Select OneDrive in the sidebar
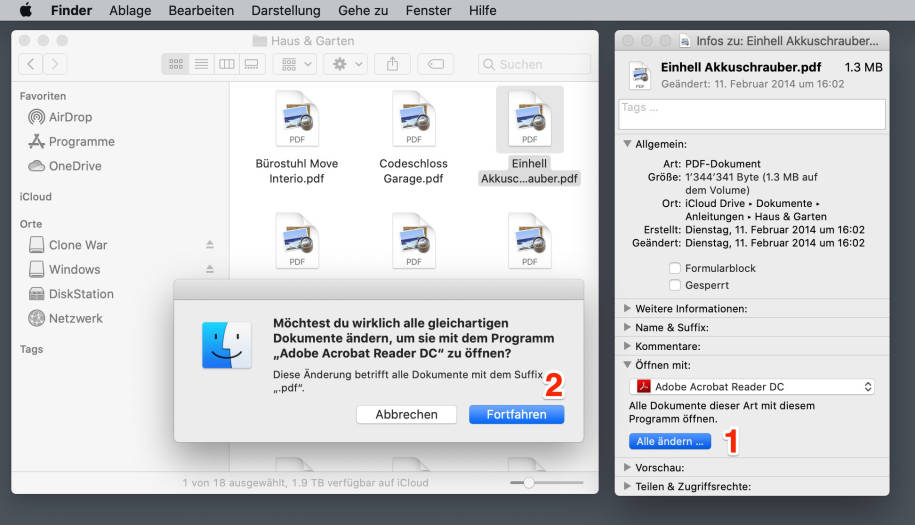This screenshot has height=525, width=915. (65, 166)
